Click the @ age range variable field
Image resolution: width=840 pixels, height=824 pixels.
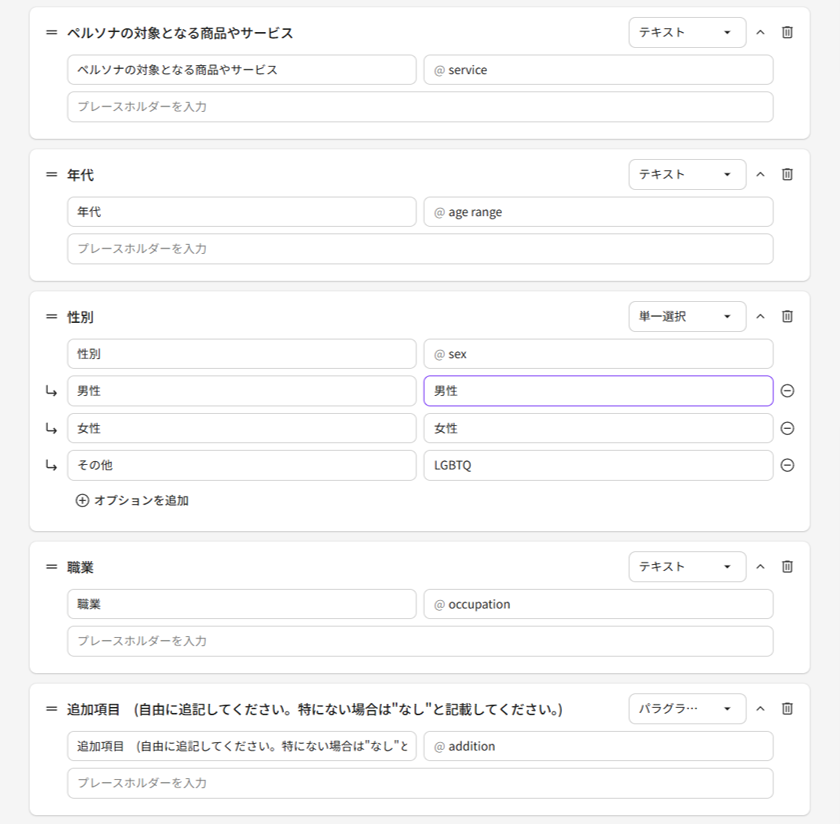click(598, 212)
